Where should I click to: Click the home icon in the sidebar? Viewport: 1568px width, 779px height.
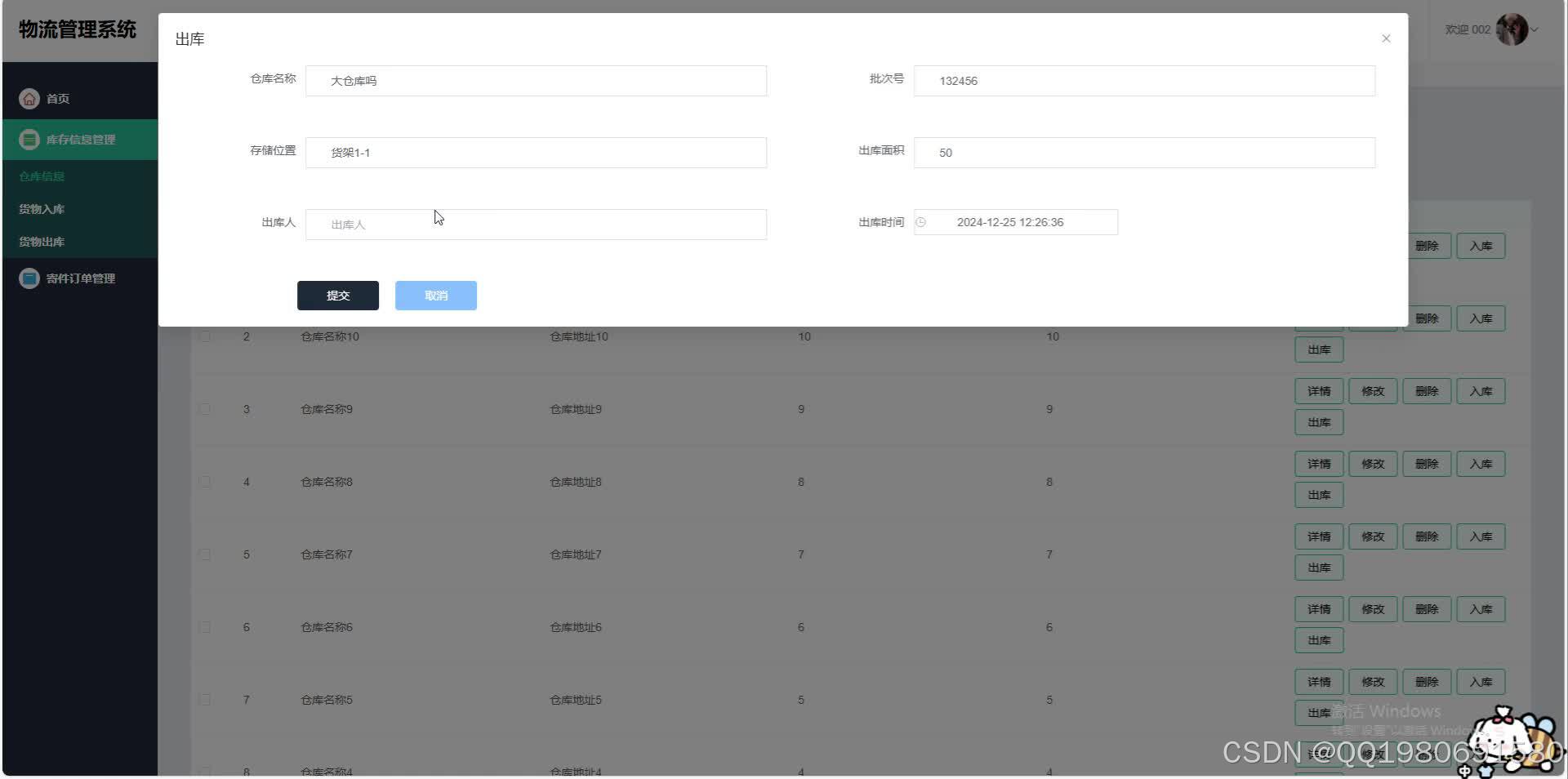click(29, 99)
